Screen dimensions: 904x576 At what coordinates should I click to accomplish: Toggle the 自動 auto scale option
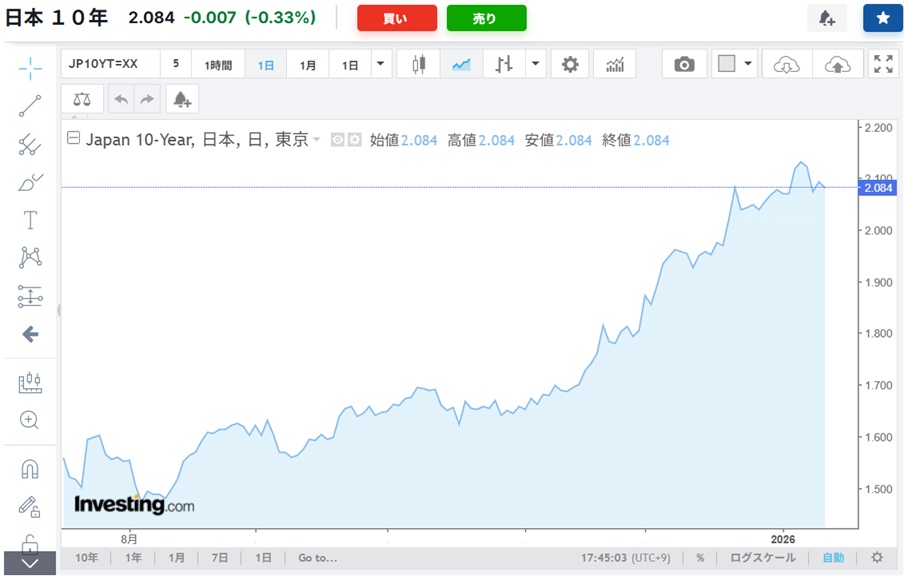pyautogui.click(x=833, y=557)
